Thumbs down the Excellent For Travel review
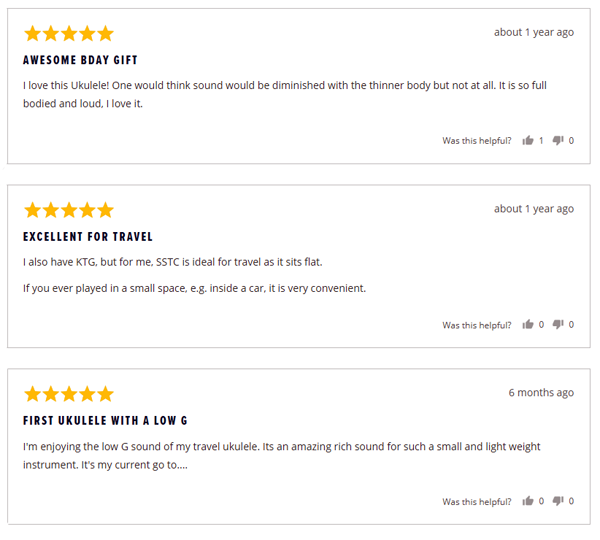This screenshot has height=540, width=600. [558, 325]
